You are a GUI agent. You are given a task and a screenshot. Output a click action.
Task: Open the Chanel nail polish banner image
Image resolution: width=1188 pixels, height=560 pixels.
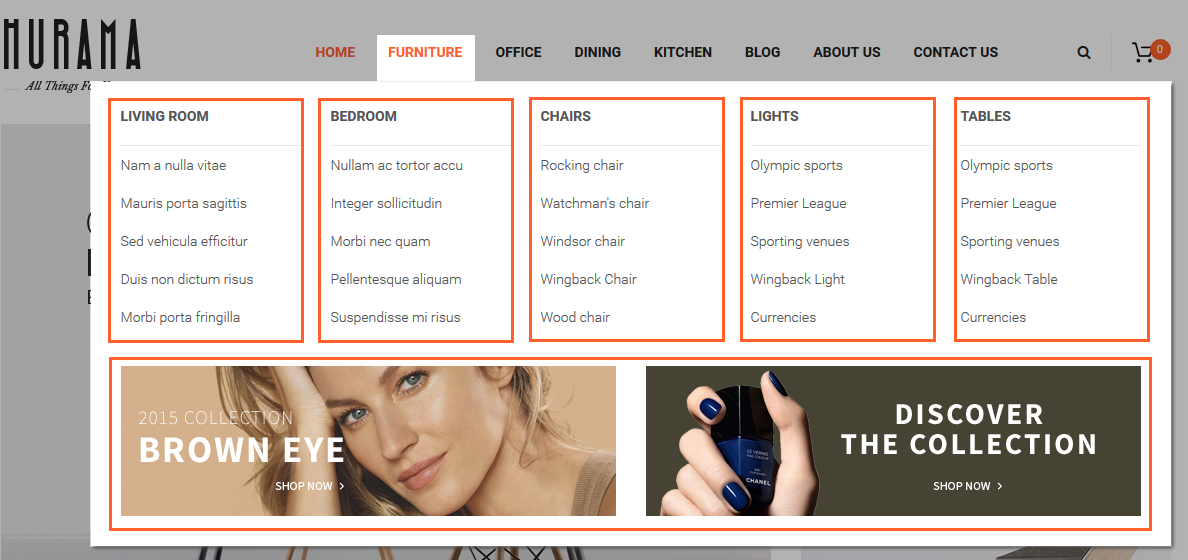[893, 441]
